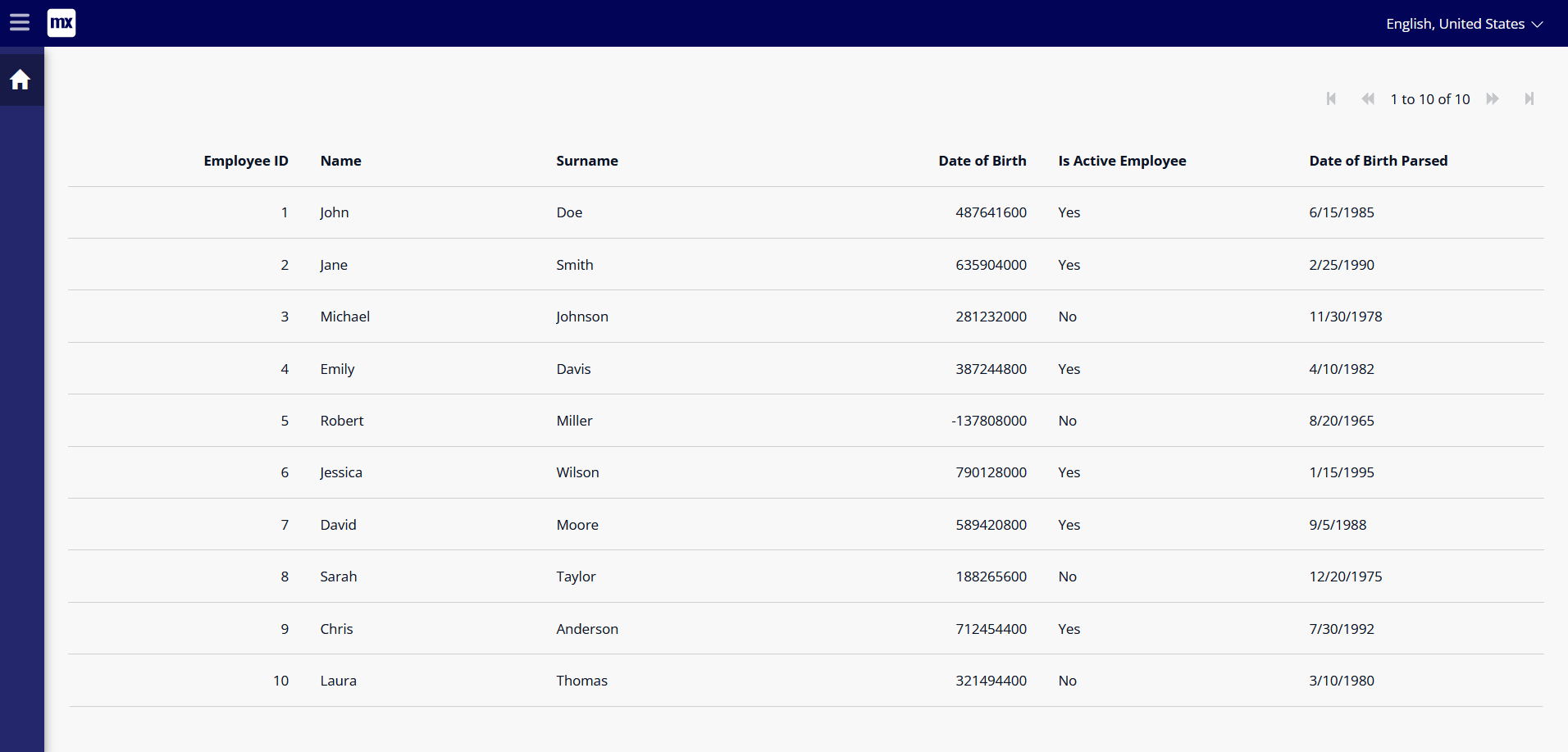Open the hamburger navigation menu
This screenshot has width=1568, height=752.
[20, 23]
